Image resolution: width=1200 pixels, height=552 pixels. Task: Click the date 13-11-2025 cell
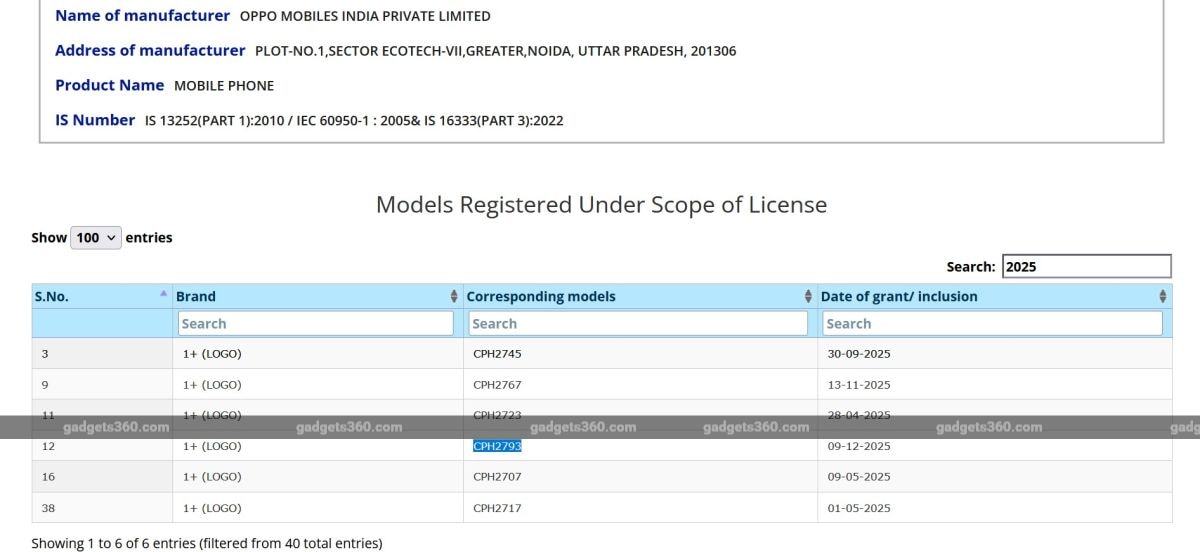pyautogui.click(x=859, y=385)
